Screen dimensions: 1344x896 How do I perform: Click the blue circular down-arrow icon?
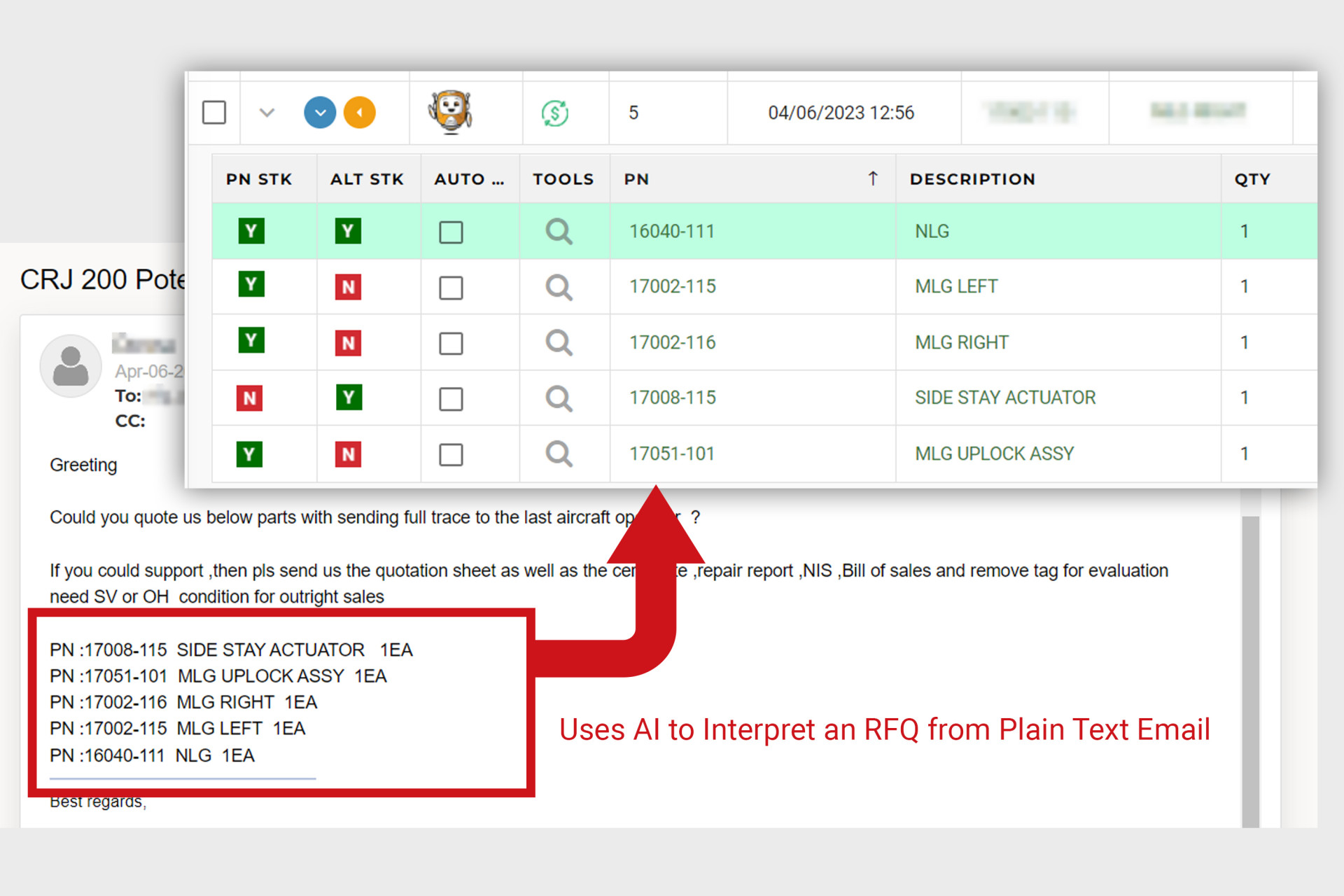point(320,112)
